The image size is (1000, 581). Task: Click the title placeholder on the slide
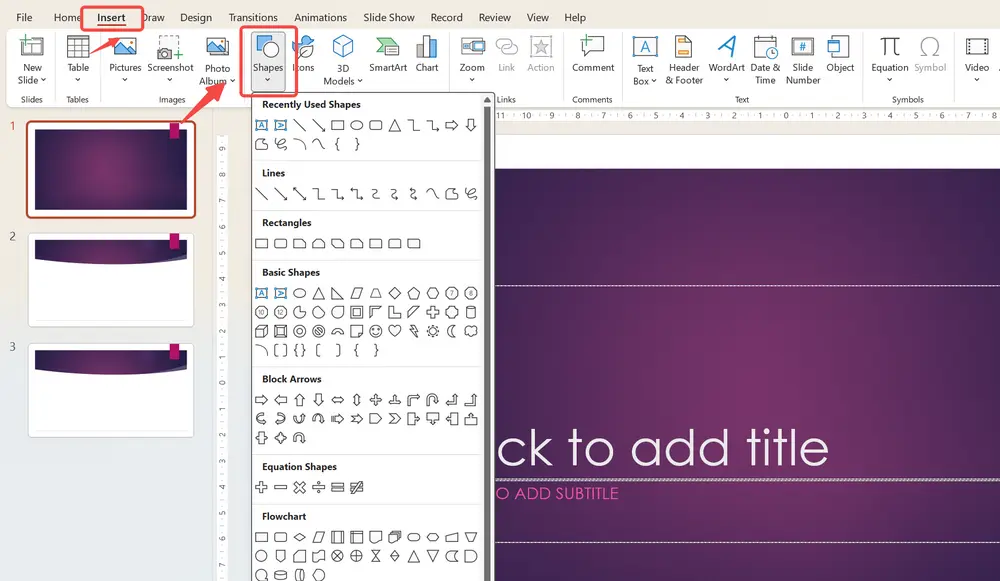click(663, 448)
